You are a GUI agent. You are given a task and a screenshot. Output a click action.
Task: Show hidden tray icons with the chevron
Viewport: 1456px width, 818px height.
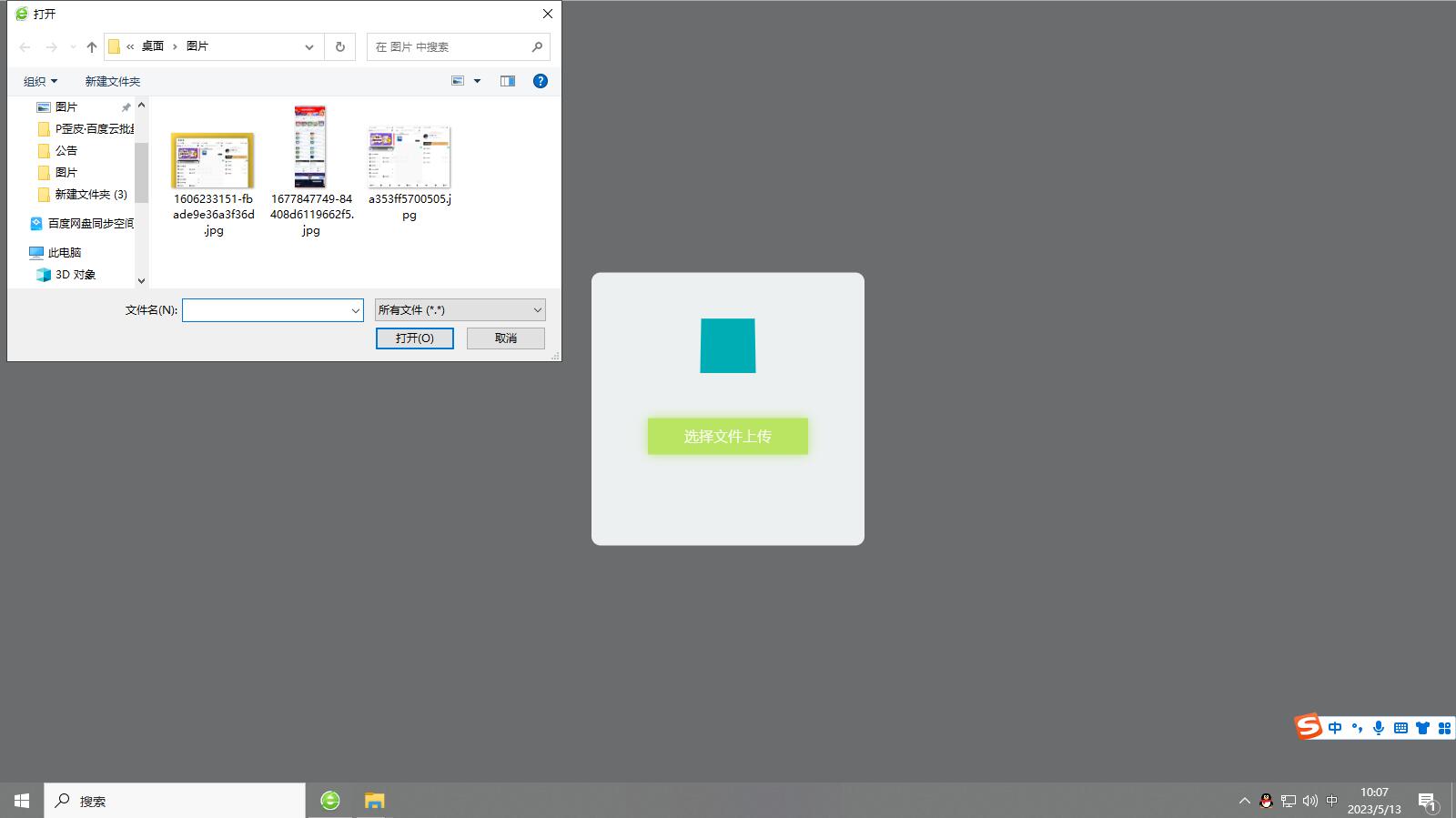coord(1244,801)
